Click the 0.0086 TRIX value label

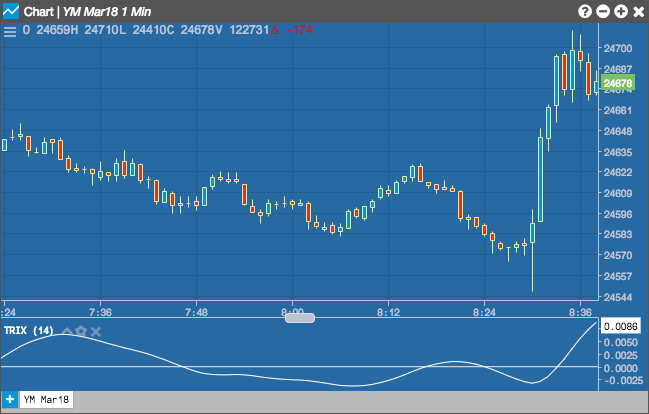point(620,326)
